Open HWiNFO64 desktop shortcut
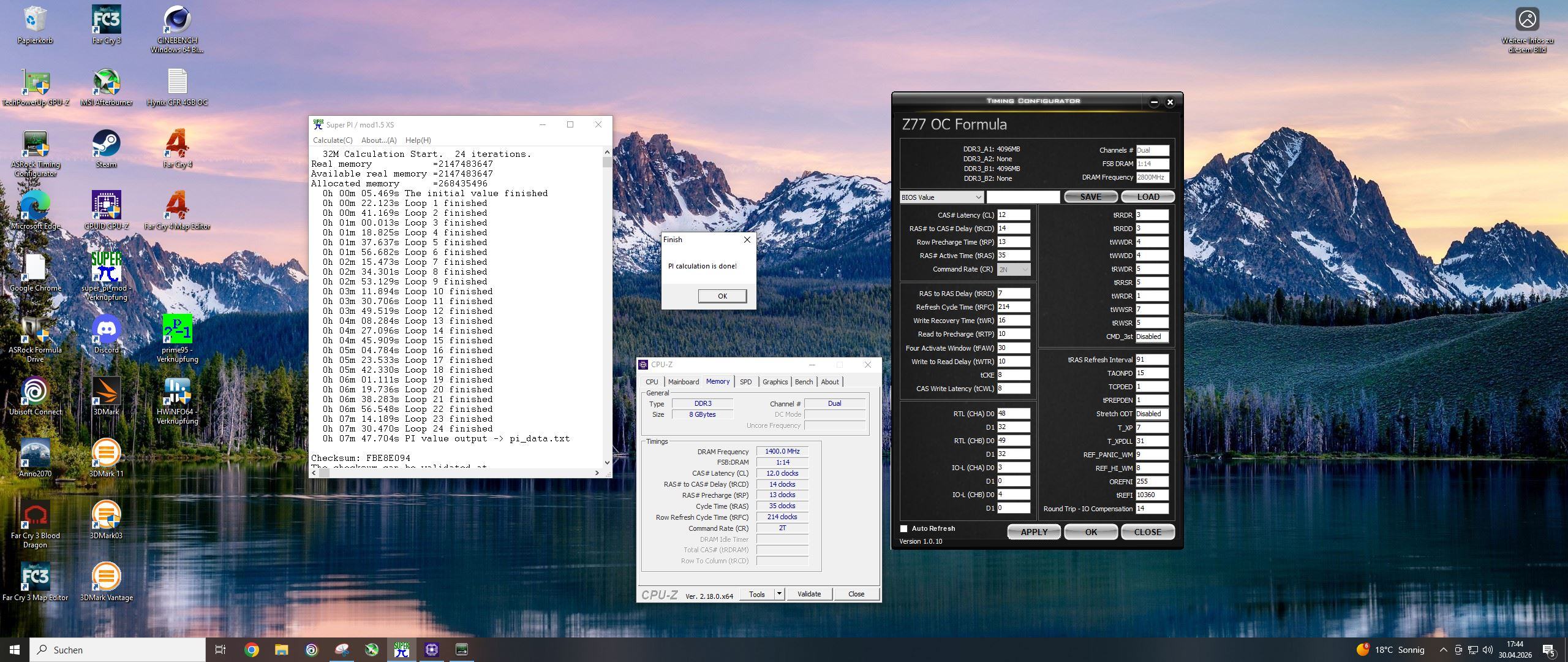Image resolution: width=1568 pixels, height=662 pixels. (177, 401)
